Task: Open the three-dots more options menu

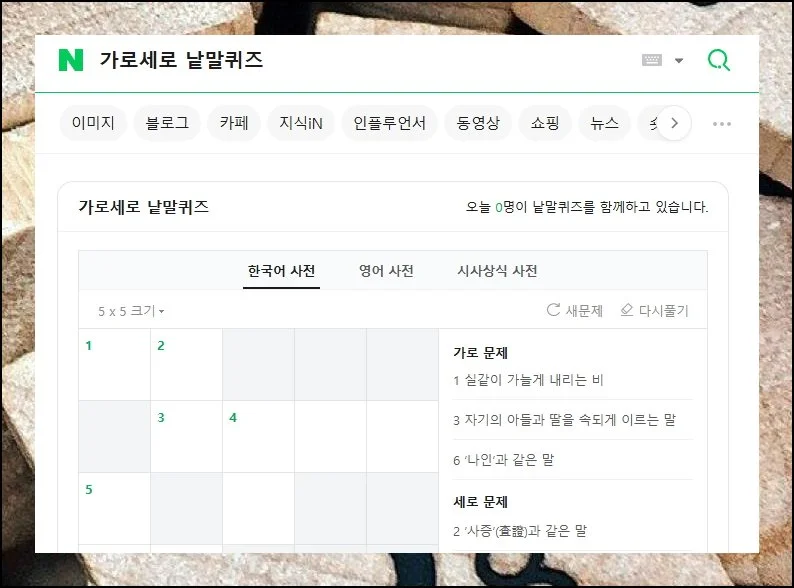Action: [722, 124]
